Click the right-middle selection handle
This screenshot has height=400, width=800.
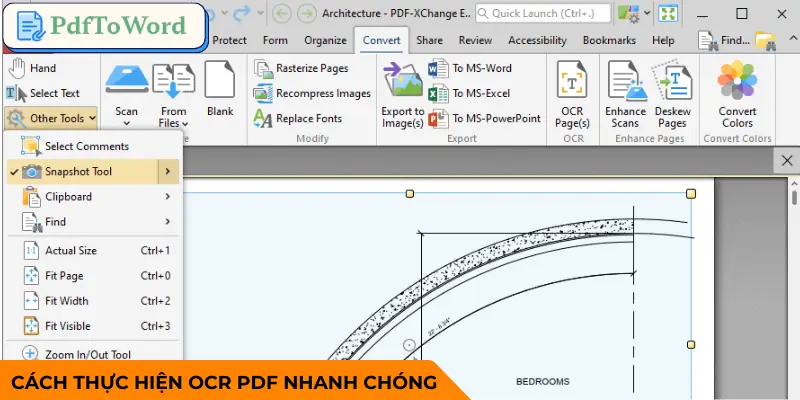691,345
